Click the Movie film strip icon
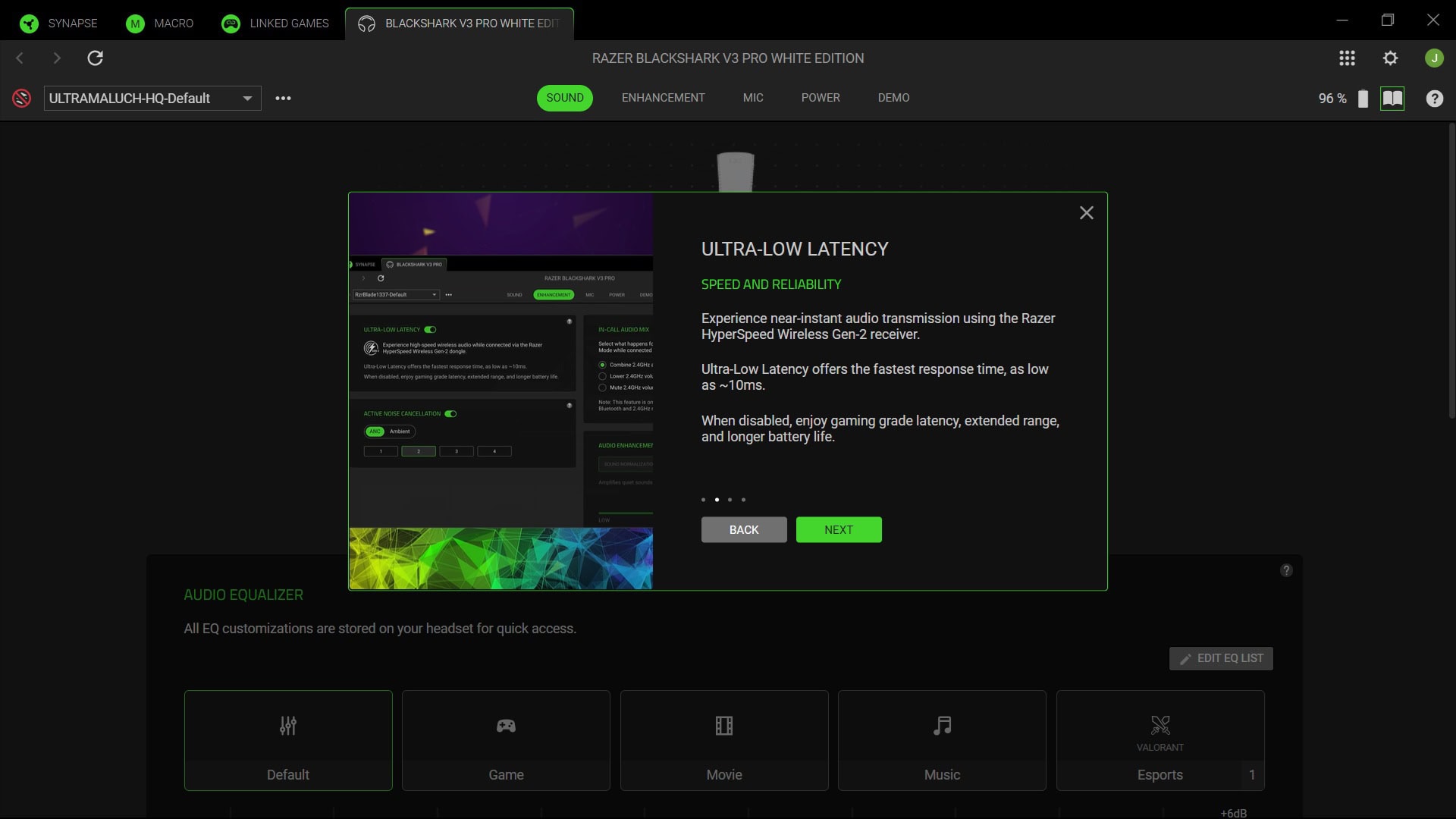 pyautogui.click(x=724, y=726)
